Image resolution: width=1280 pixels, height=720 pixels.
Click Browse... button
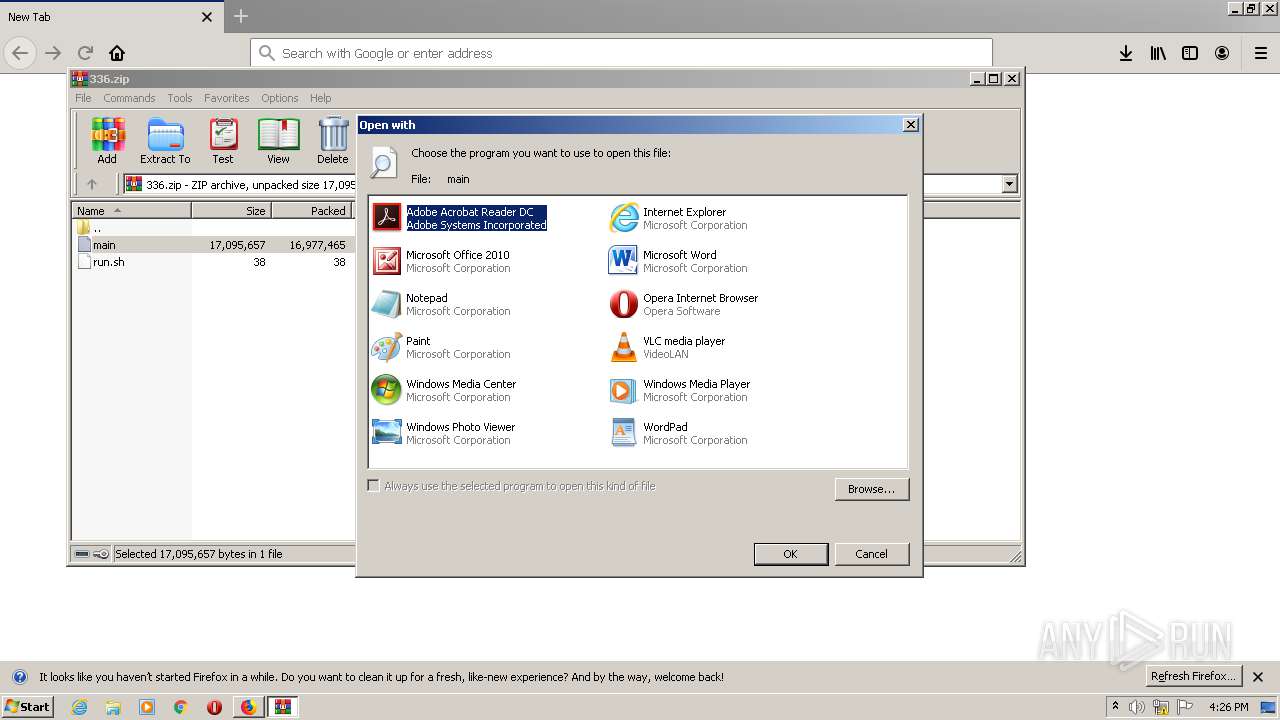tap(871, 489)
